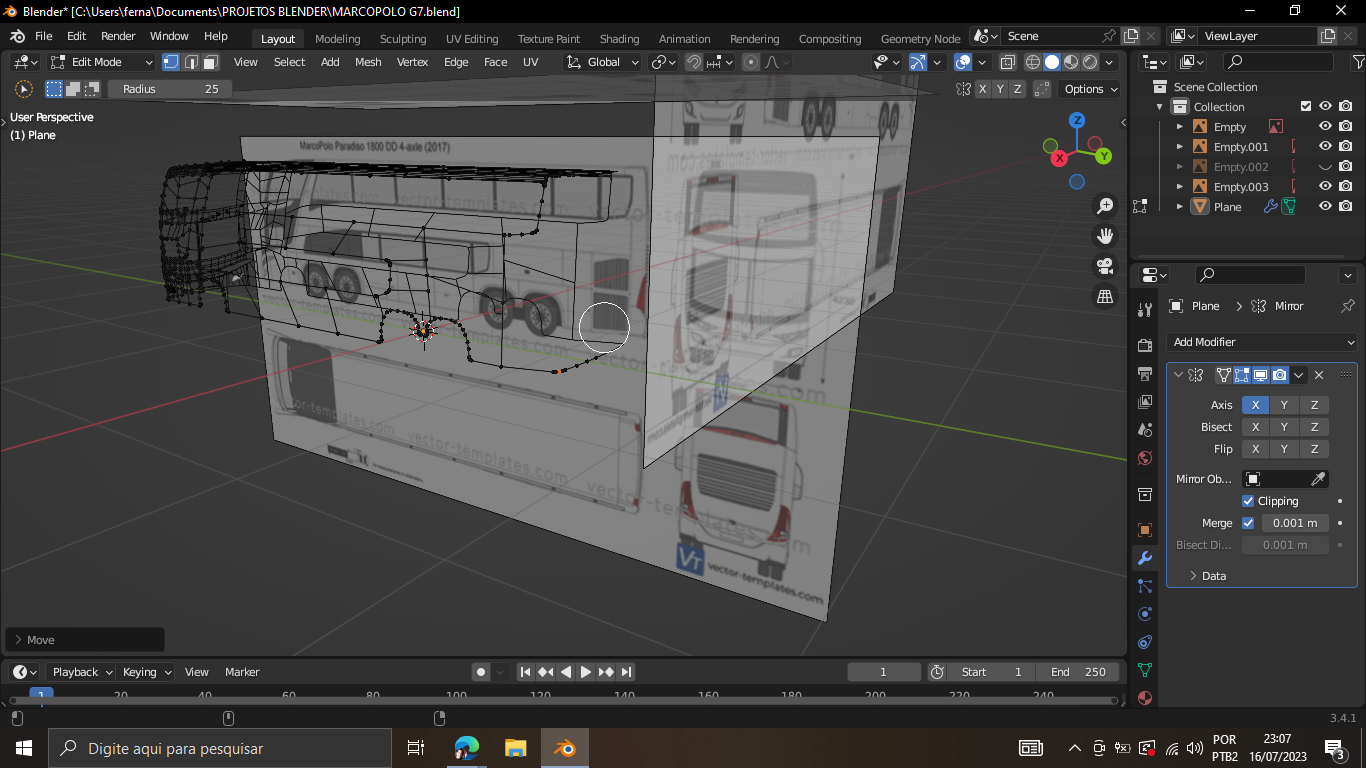Viewport: 1366px width, 768px height.
Task: Toggle camera view icon in viewport
Action: [1105, 266]
